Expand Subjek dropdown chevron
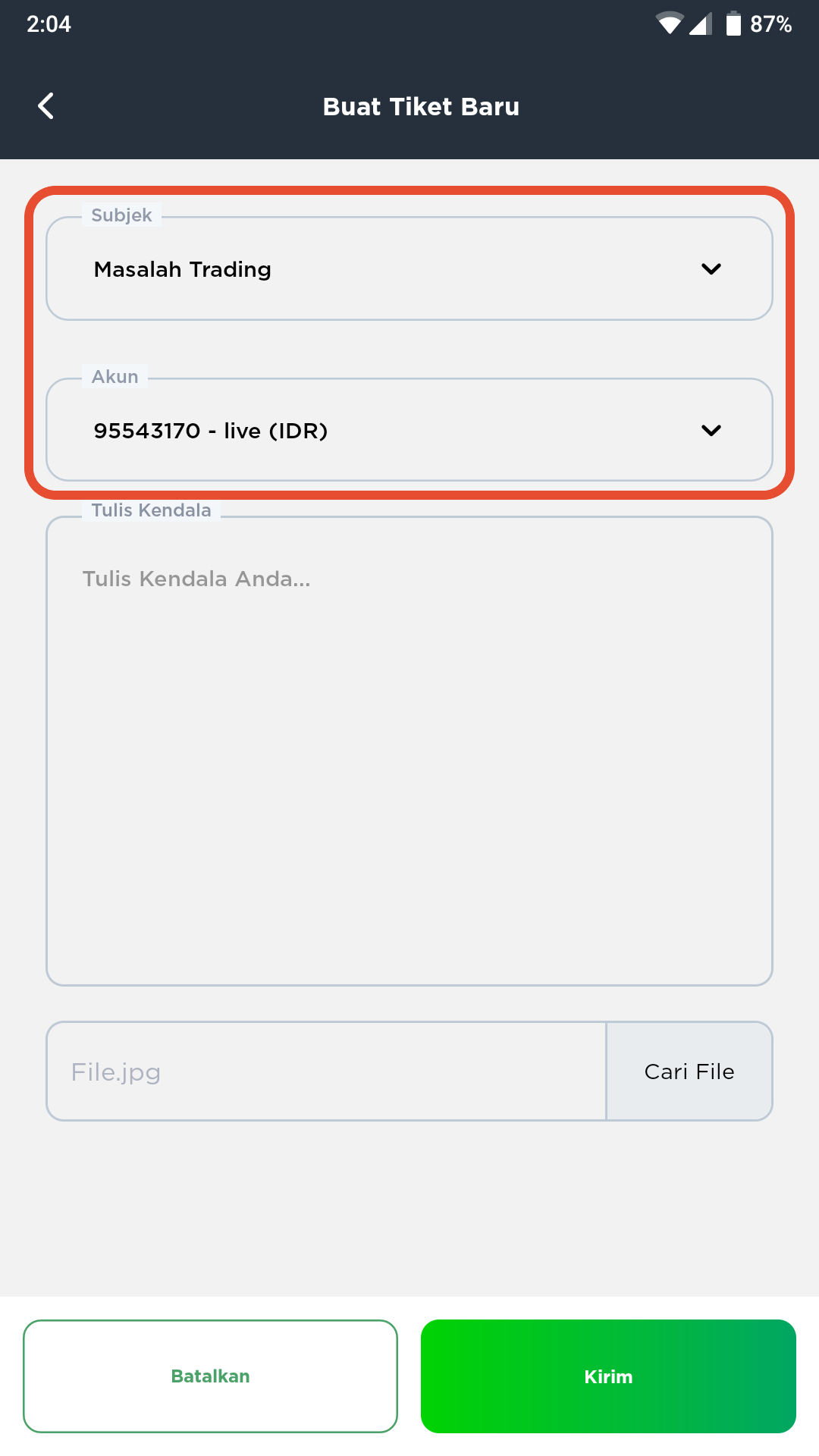This screenshot has height=1456, width=819. pyautogui.click(x=711, y=268)
